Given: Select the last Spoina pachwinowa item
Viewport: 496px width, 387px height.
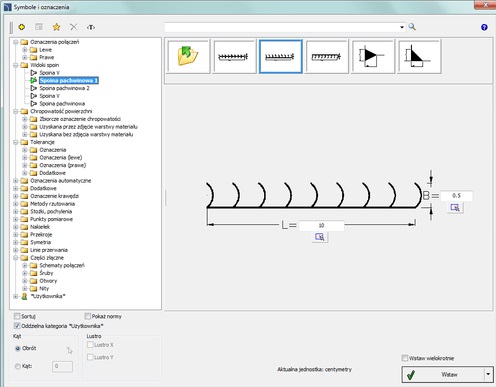Looking at the screenshot, I should click(x=62, y=103).
